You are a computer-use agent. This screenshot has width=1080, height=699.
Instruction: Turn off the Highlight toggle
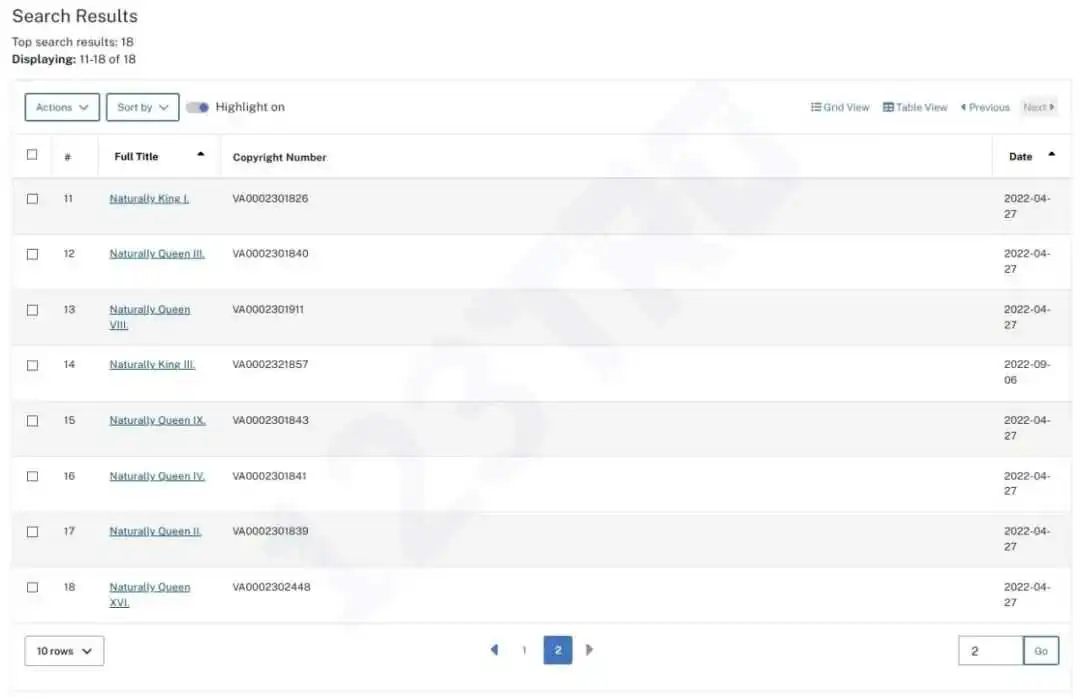point(198,107)
